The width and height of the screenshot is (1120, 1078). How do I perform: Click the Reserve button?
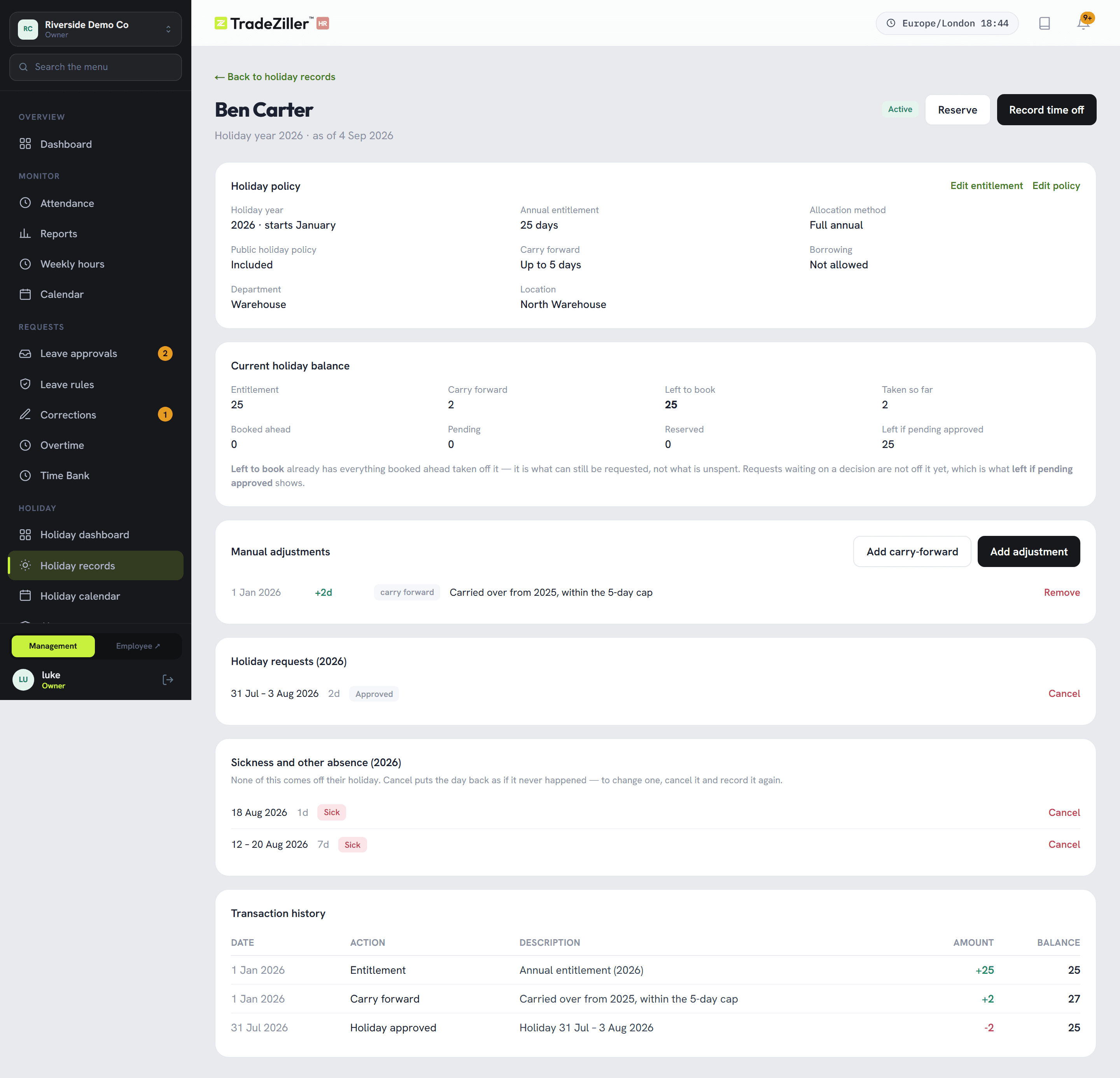pos(957,110)
